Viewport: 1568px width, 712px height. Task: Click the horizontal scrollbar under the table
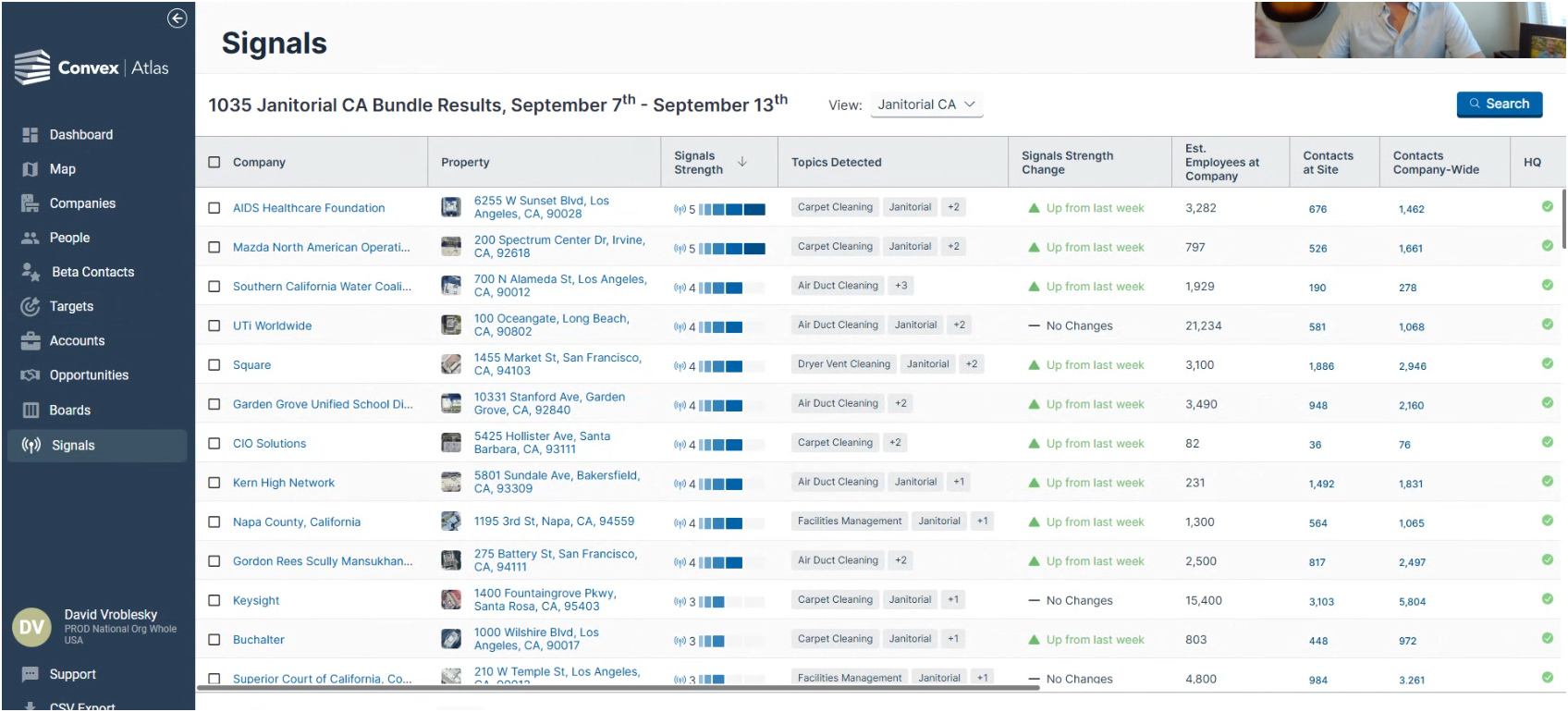pos(618,688)
